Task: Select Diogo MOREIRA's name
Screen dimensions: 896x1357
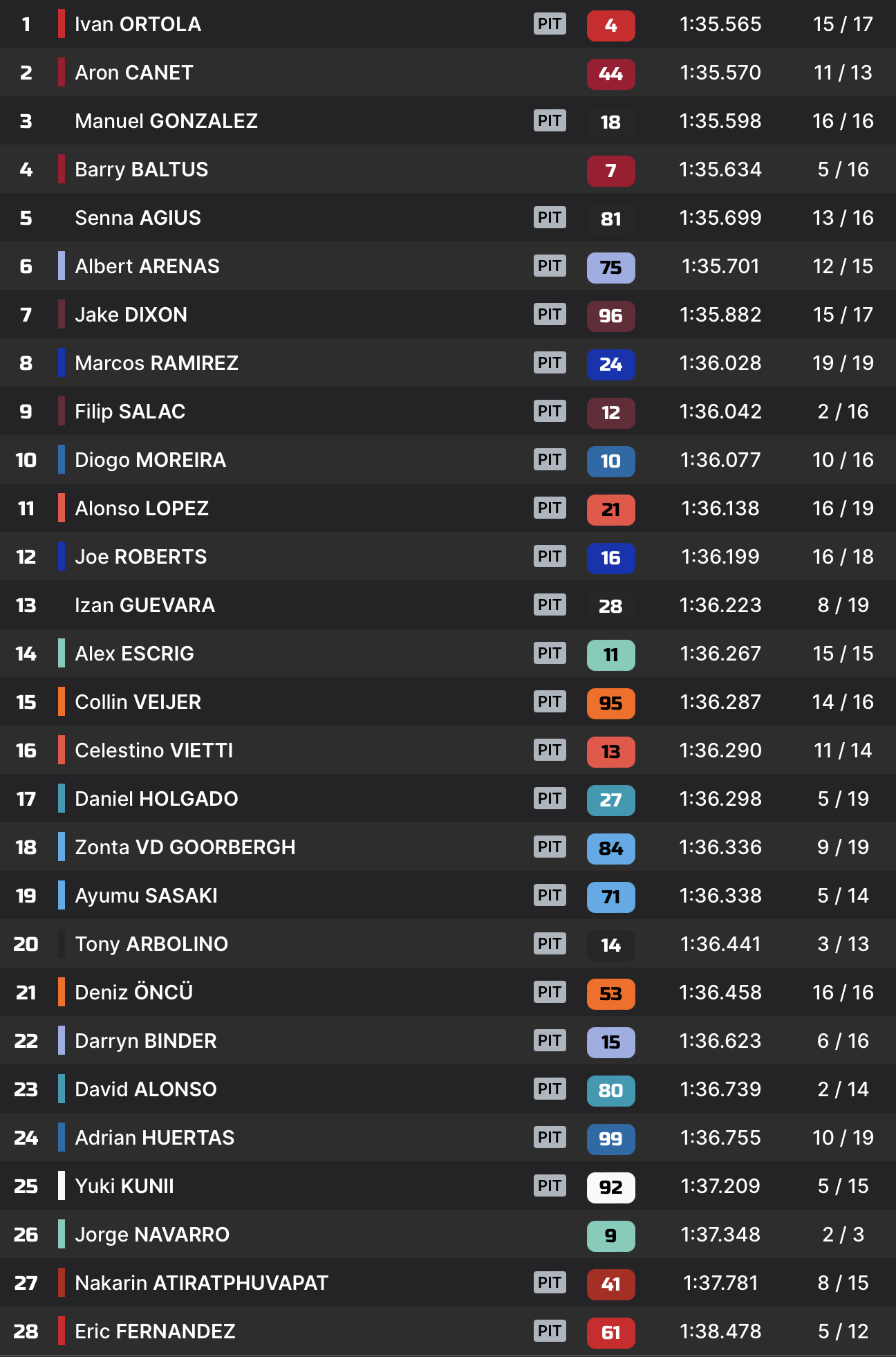Action: pos(150,460)
